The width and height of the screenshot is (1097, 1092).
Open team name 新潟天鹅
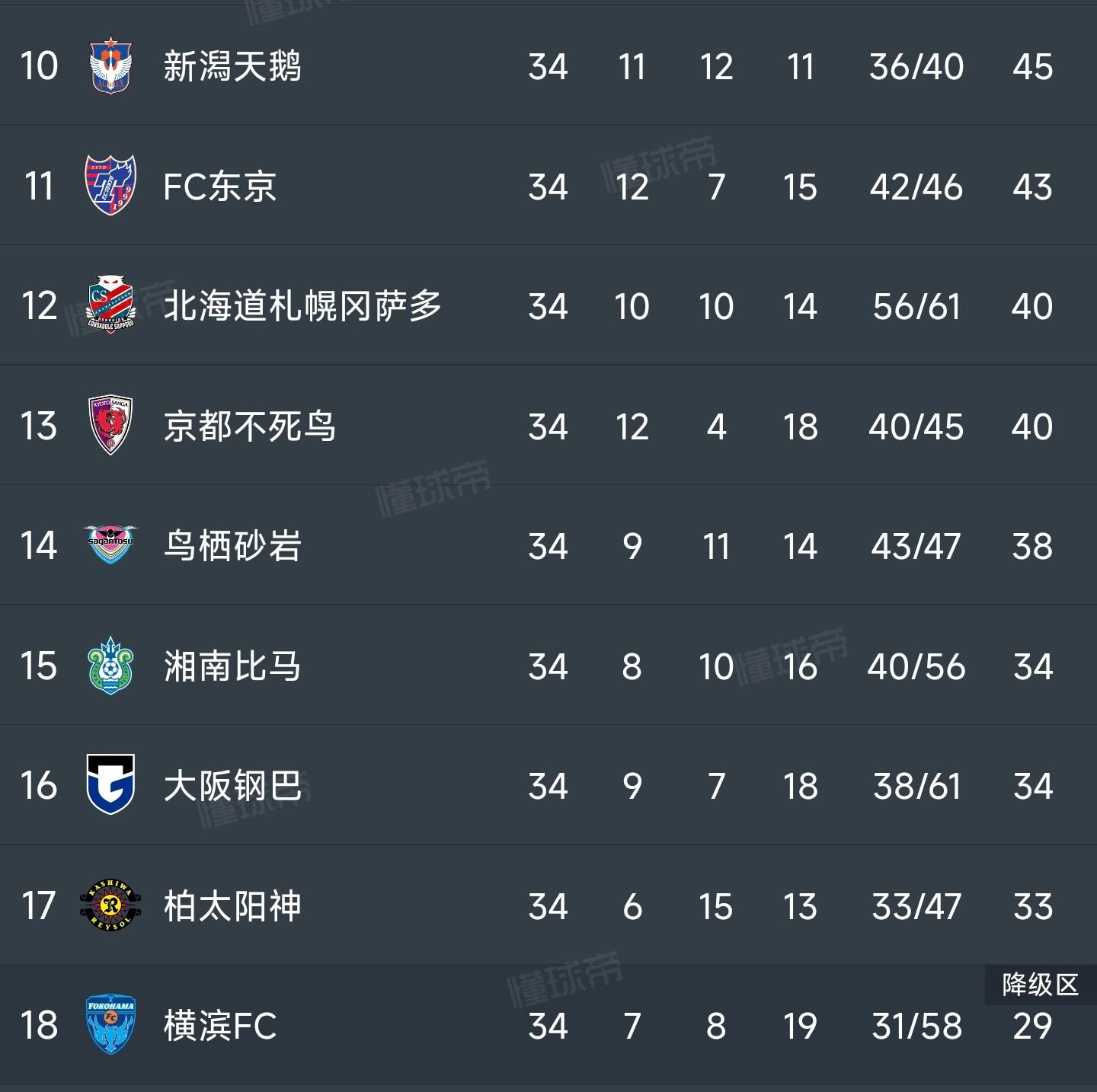[232, 66]
